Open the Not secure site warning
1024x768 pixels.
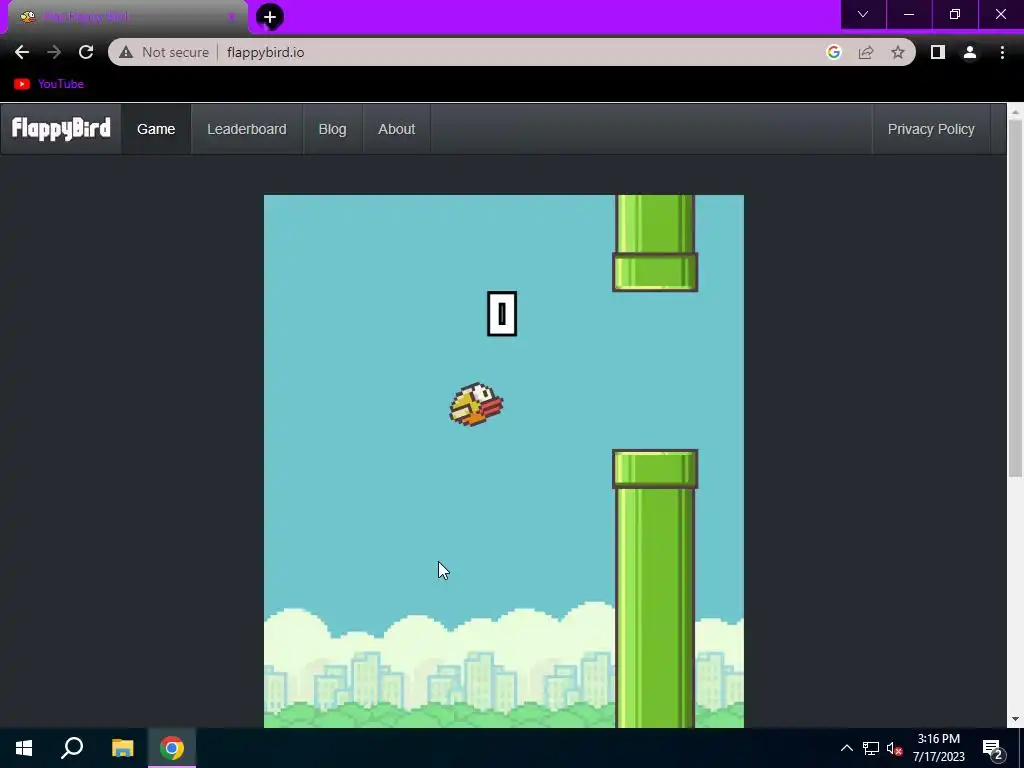(164, 52)
